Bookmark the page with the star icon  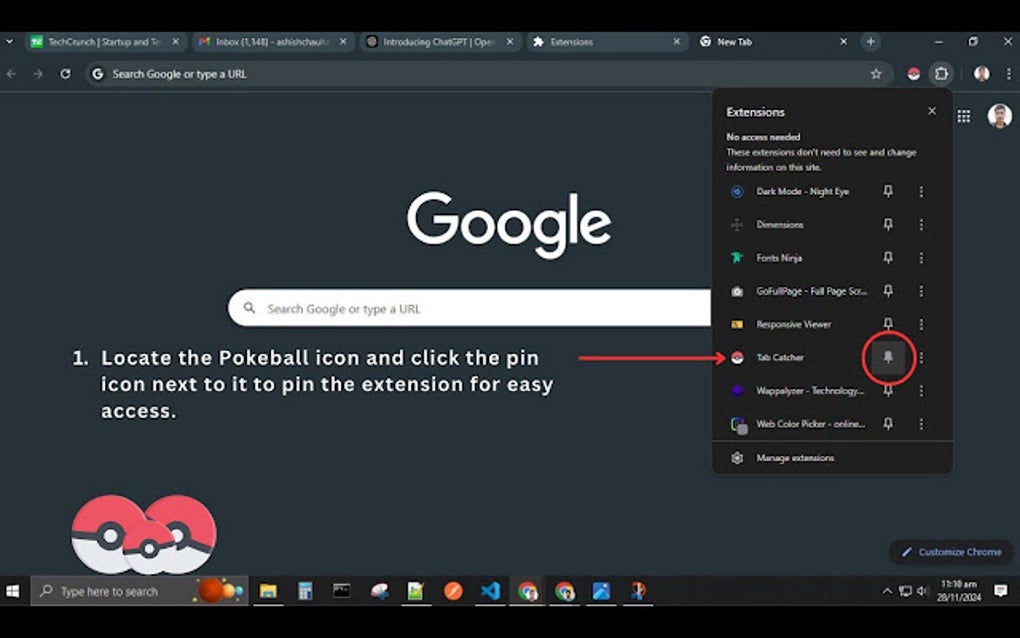tap(875, 73)
